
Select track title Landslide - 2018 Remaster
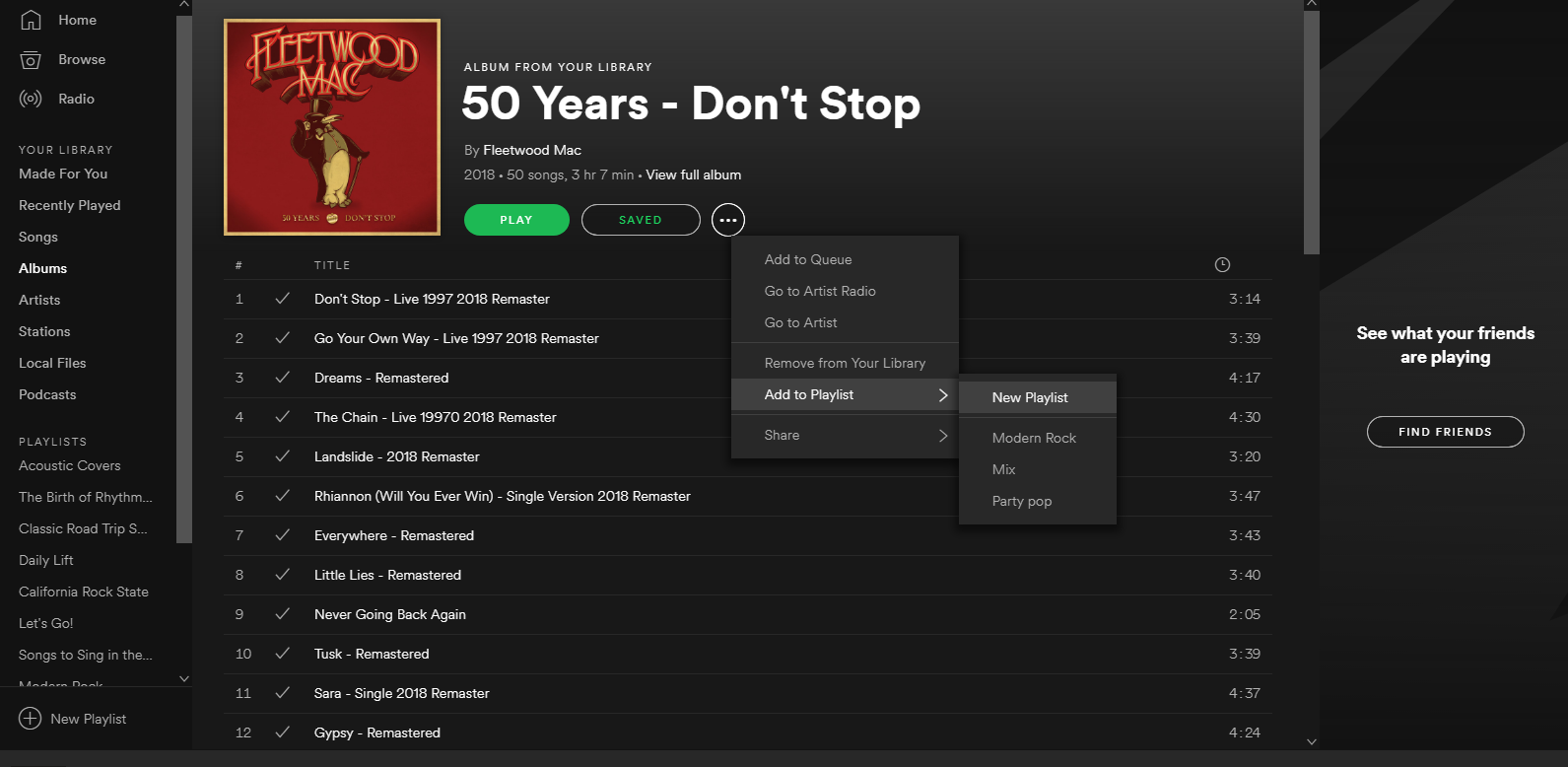pos(397,456)
